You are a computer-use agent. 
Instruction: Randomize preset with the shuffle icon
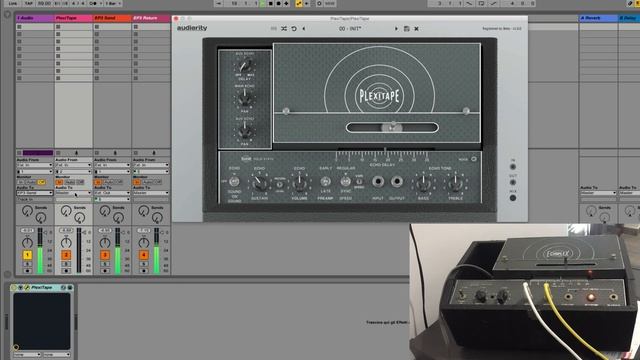click(284, 29)
